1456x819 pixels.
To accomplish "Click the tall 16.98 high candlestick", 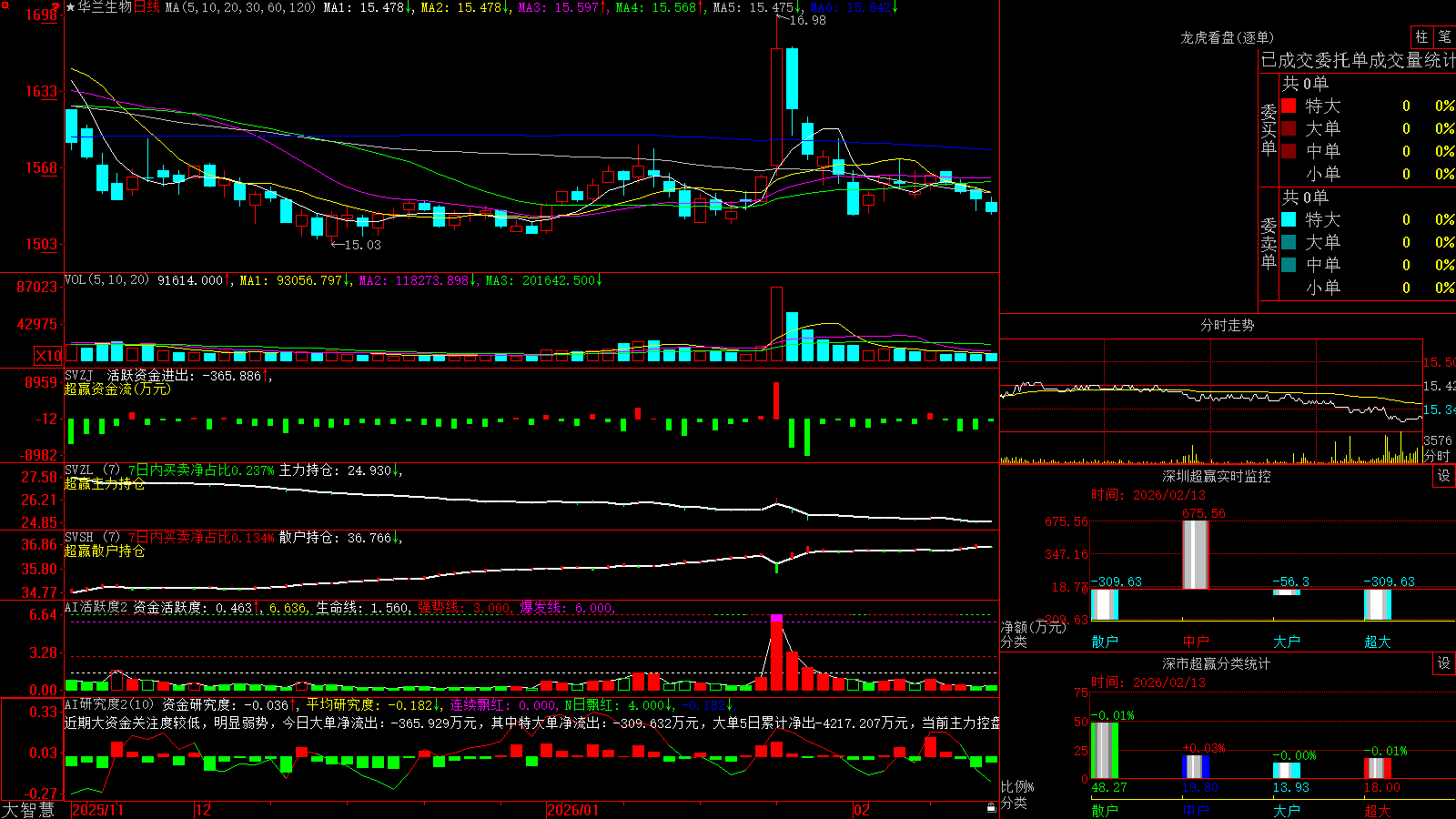I will click(x=776, y=106).
